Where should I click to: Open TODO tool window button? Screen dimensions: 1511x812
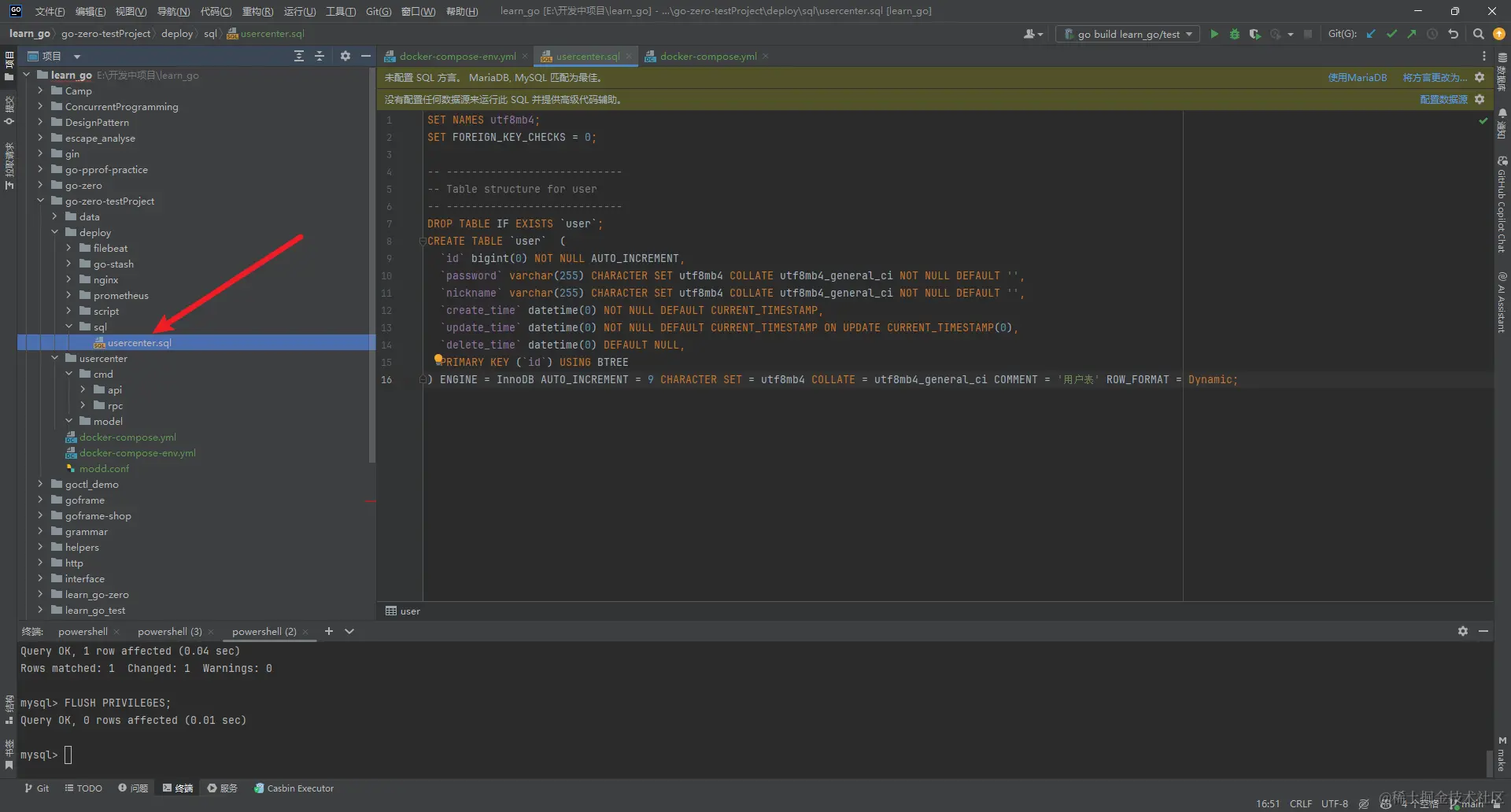(83, 788)
